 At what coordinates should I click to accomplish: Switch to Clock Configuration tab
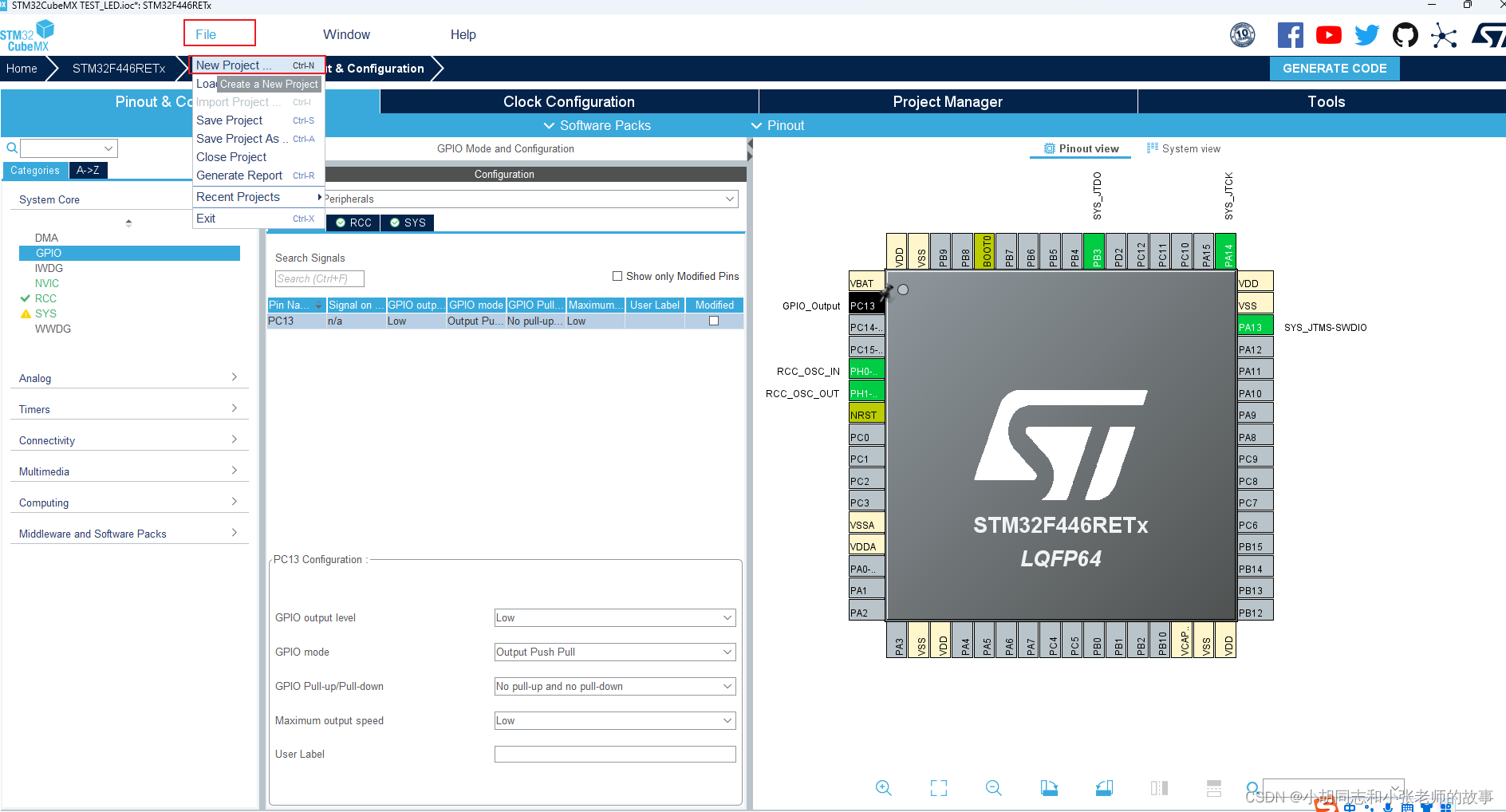click(x=569, y=101)
